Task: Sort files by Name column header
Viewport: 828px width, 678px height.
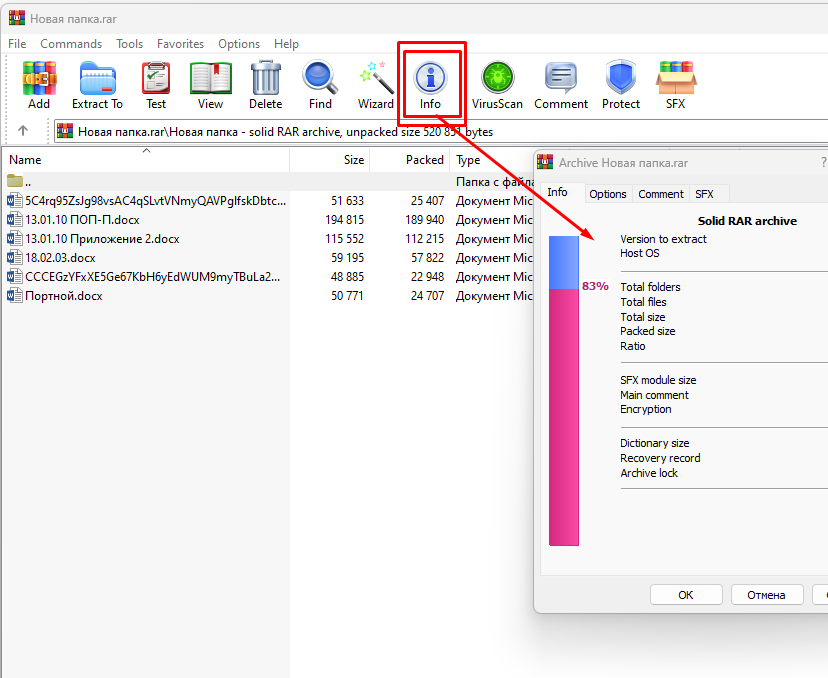Action: pos(145,159)
